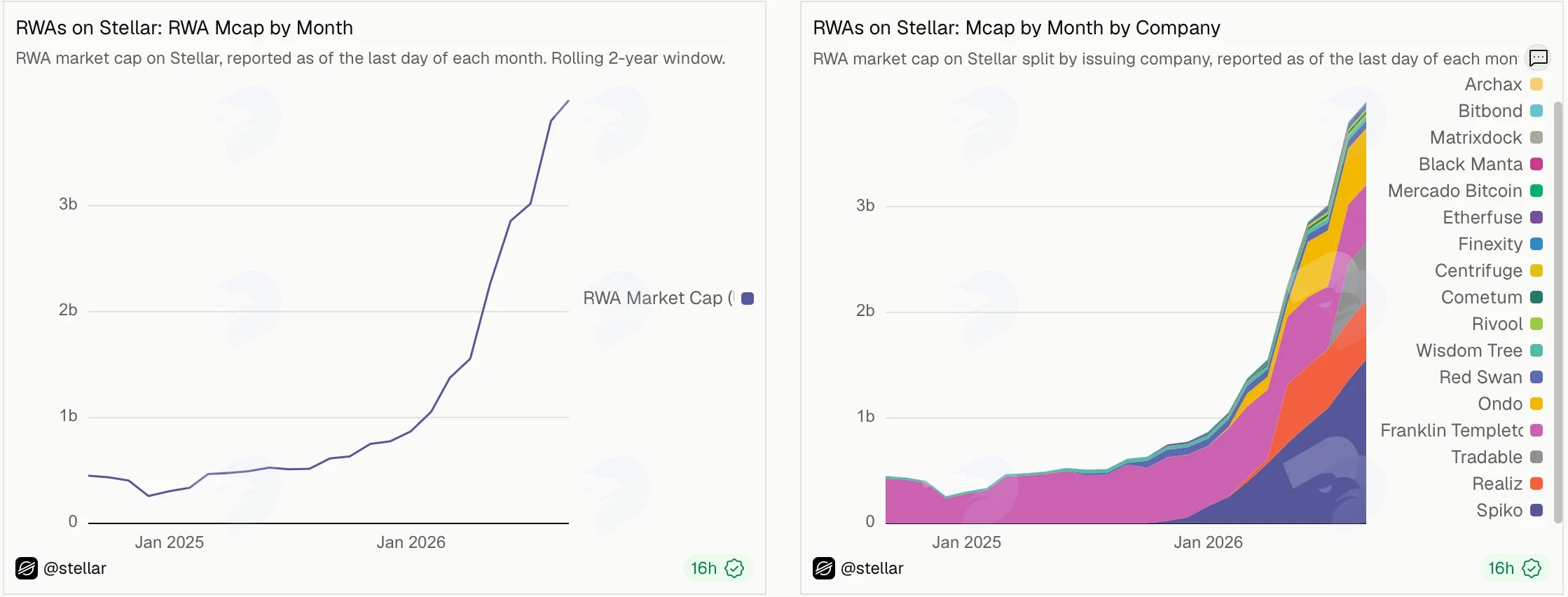
Task: Click the Franklin Templeton pink swatch
Action: pyautogui.click(x=1536, y=430)
